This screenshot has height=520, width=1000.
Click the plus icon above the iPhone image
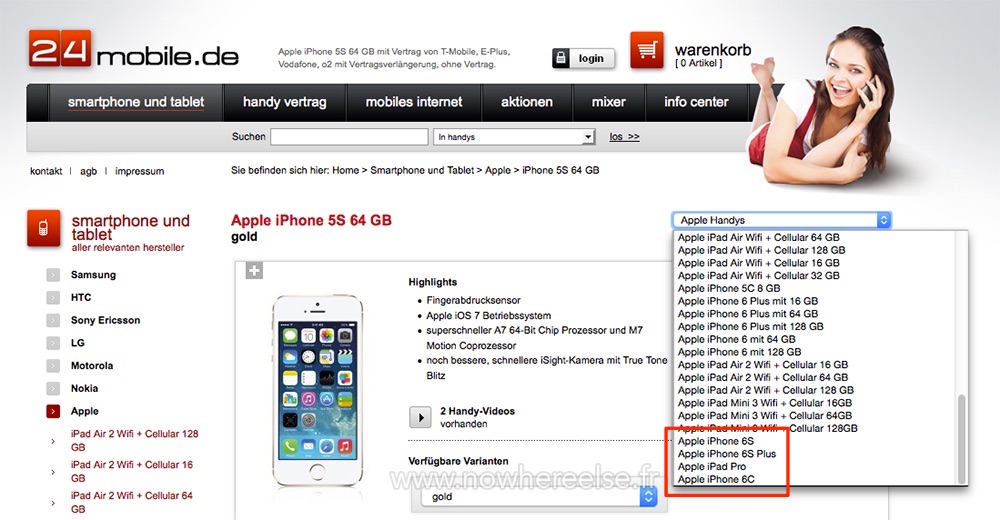click(254, 271)
